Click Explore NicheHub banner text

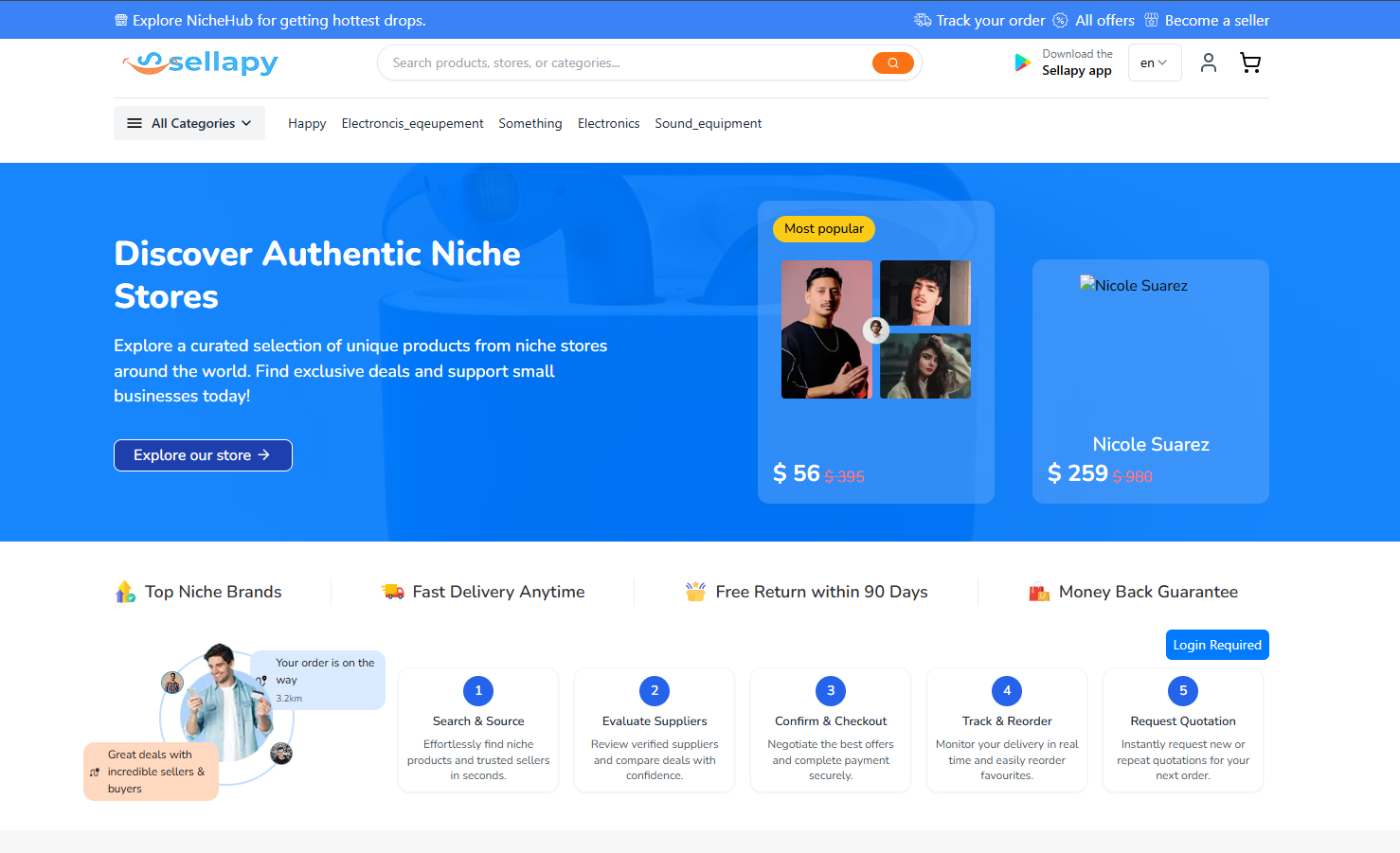[x=279, y=20]
